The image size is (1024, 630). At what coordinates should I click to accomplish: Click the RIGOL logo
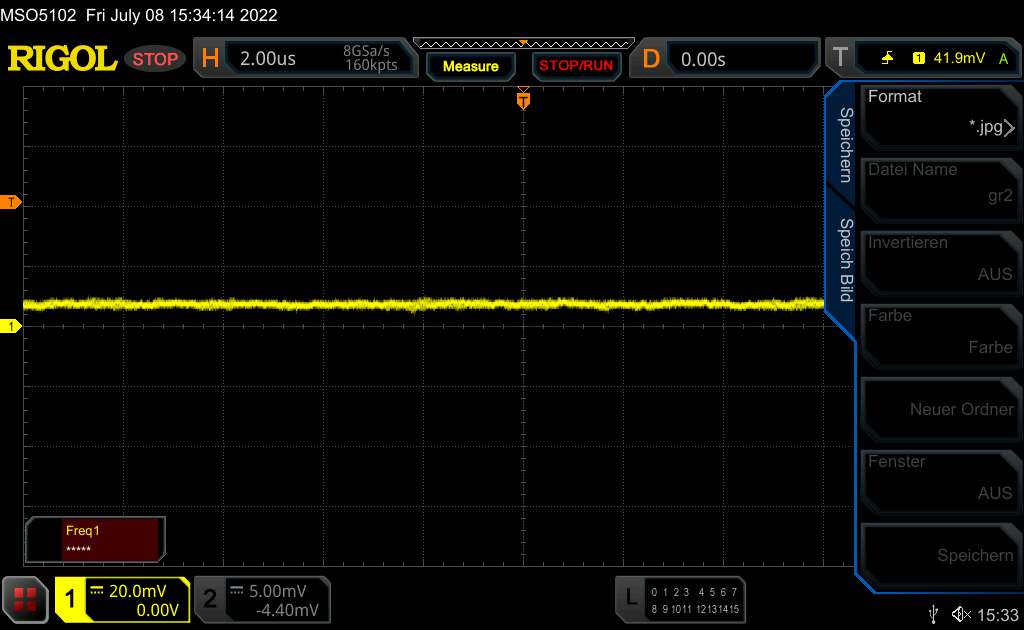coord(62,59)
